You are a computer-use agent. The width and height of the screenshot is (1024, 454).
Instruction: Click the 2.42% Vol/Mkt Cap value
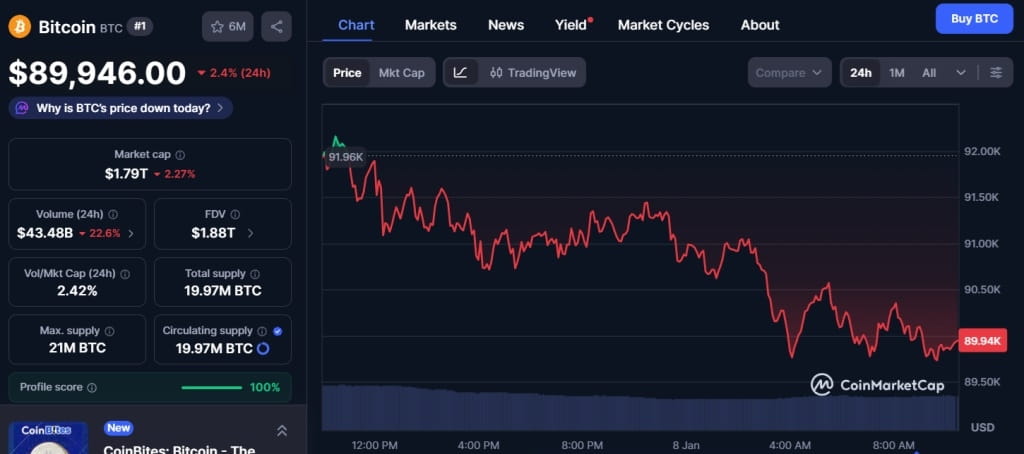(x=77, y=291)
